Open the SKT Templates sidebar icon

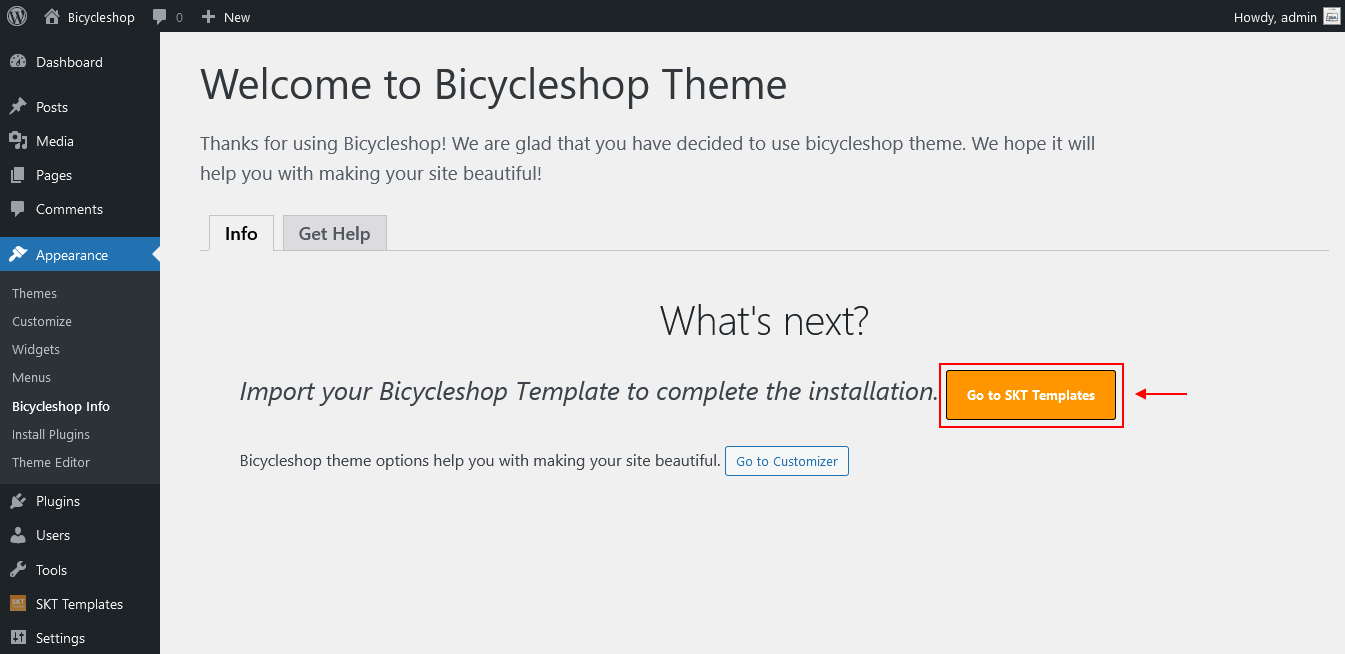(18, 604)
